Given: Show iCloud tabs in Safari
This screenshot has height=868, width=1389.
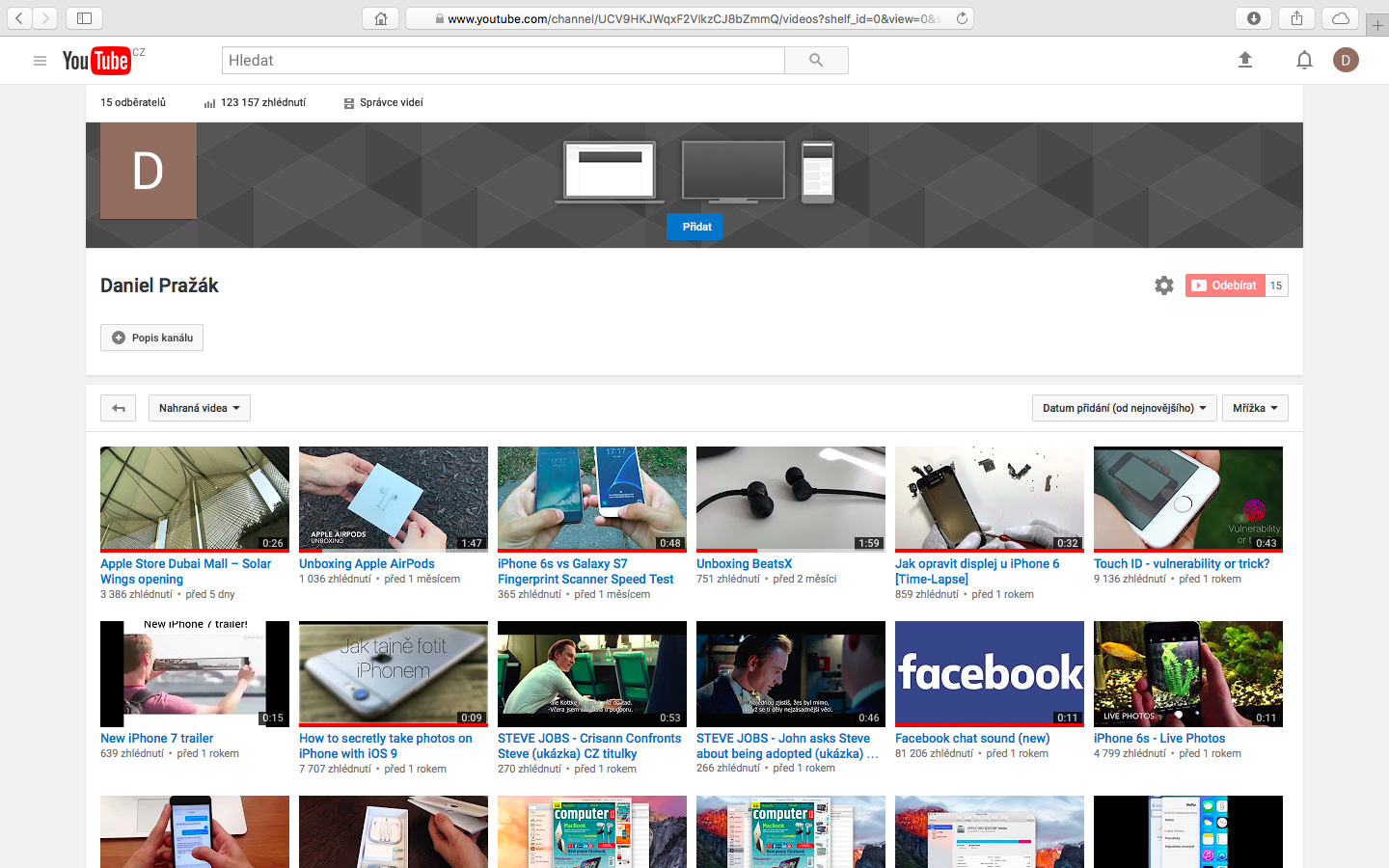Looking at the screenshot, I should (1340, 18).
